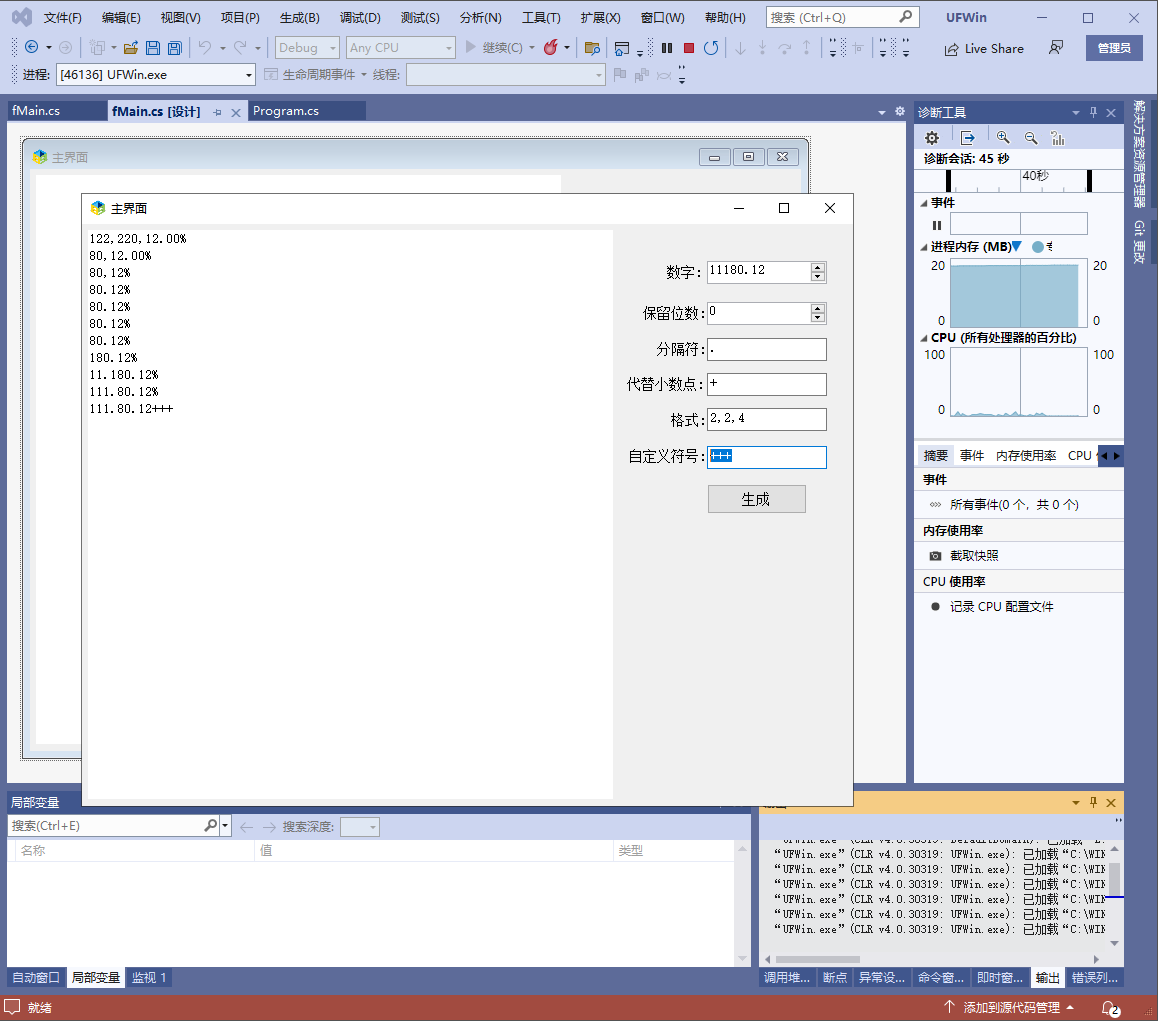Viewport: 1158px width, 1021px height.
Task: Open the 解决方案资源管理器 side tab
Action: [x=1140, y=153]
